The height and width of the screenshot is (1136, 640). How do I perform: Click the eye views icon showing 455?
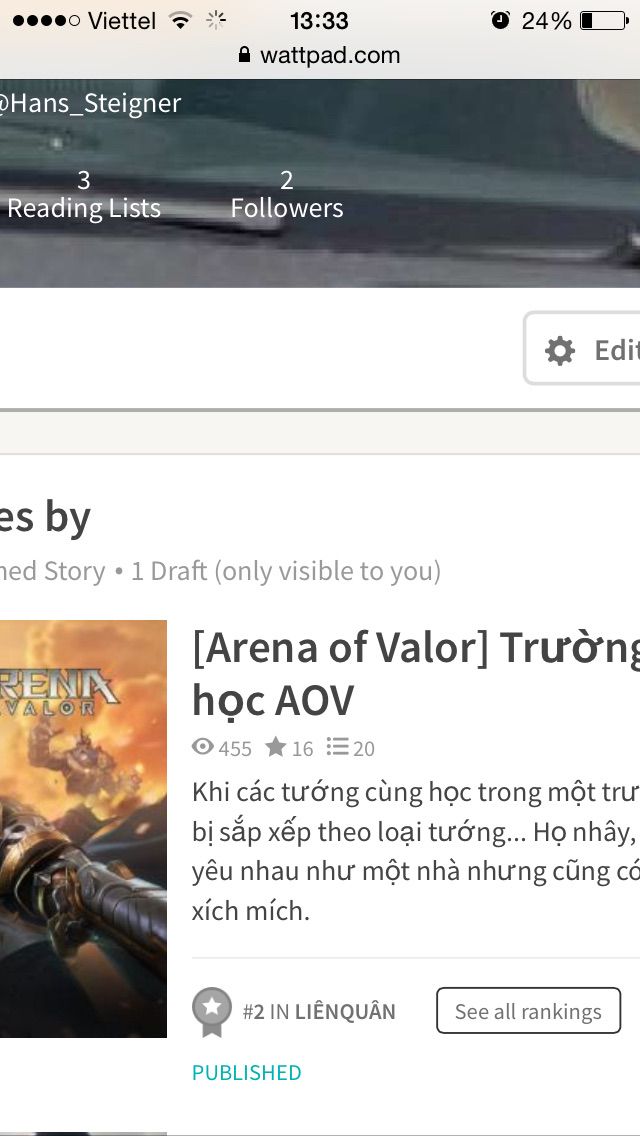pyautogui.click(x=203, y=747)
